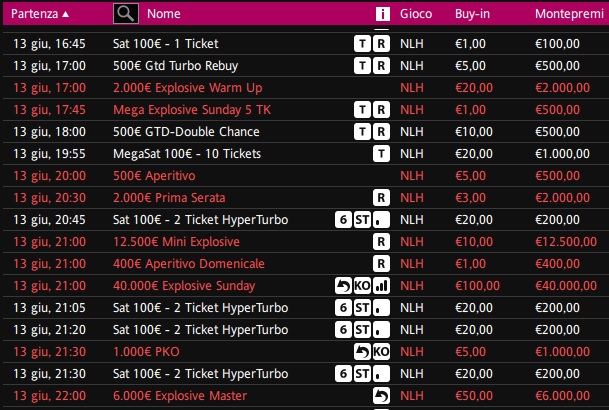Click the info 'i' column header icon

pos(383,14)
